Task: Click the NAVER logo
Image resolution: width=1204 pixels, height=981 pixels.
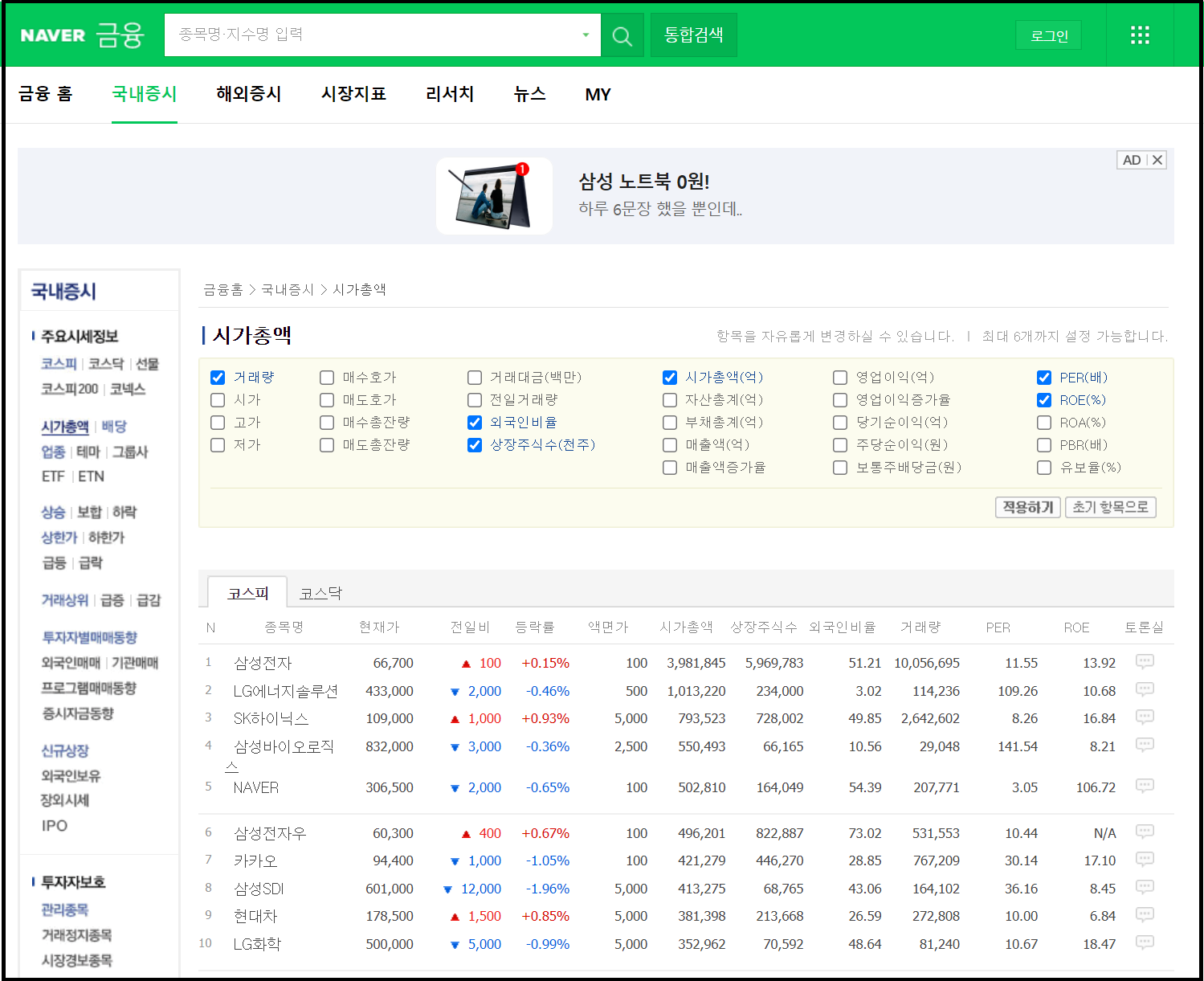Action: 52,35
